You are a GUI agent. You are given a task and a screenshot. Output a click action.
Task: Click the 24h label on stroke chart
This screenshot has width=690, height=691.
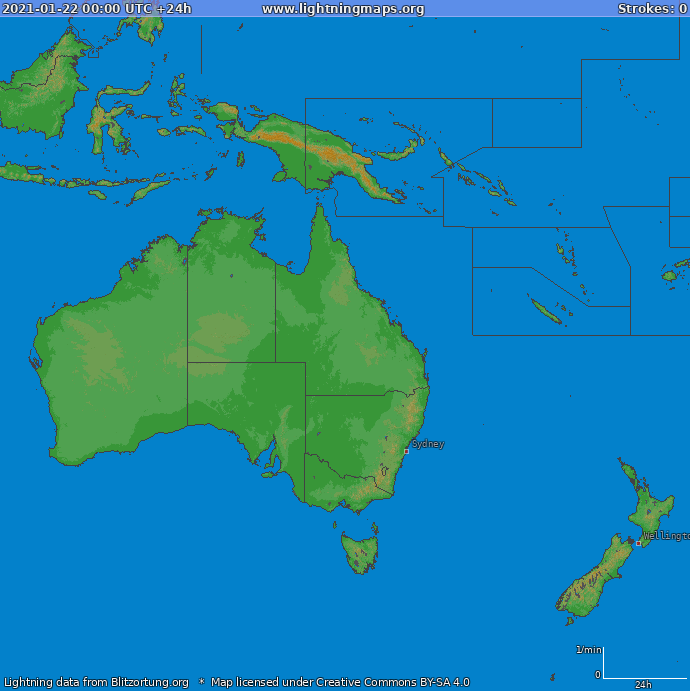point(643,684)
